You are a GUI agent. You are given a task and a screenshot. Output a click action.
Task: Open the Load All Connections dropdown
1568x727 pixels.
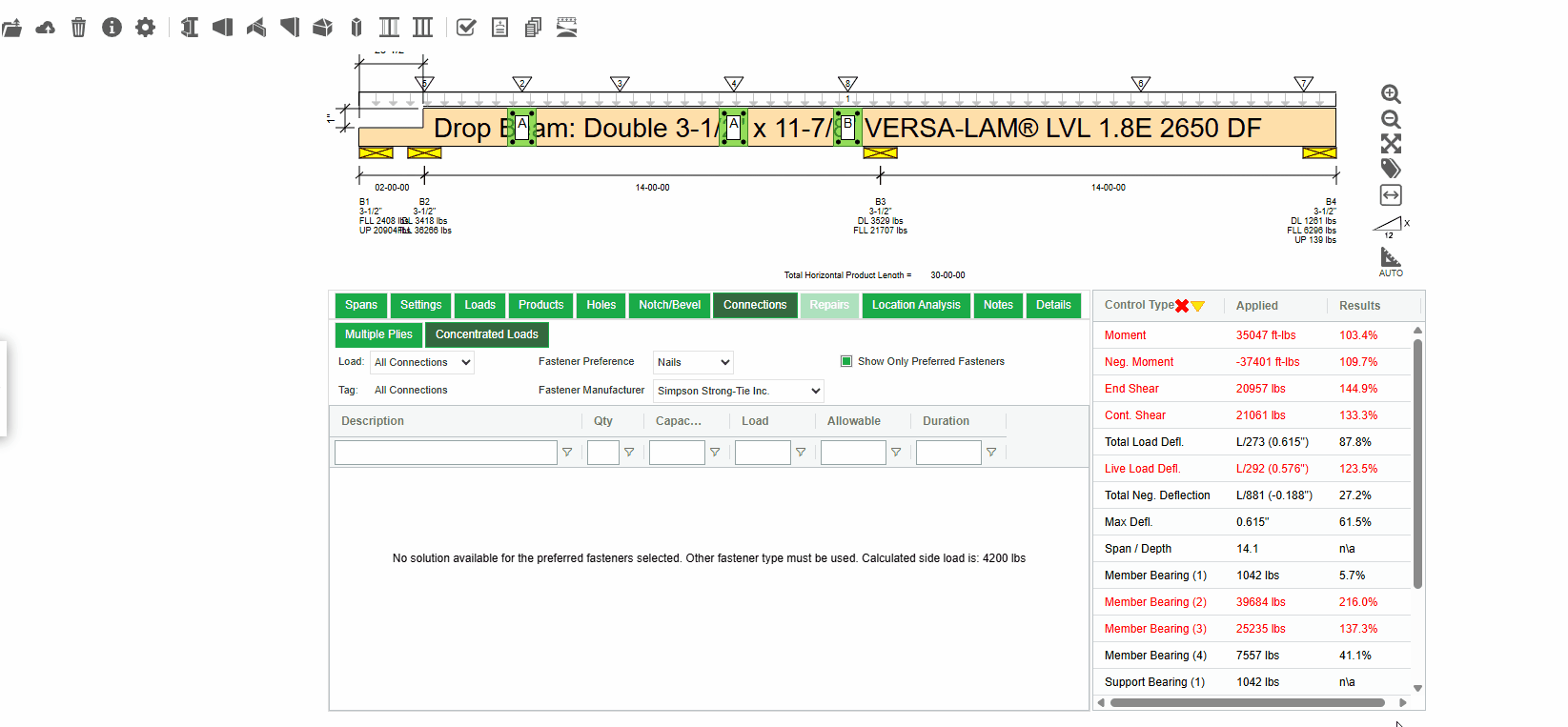coord(422,362)
